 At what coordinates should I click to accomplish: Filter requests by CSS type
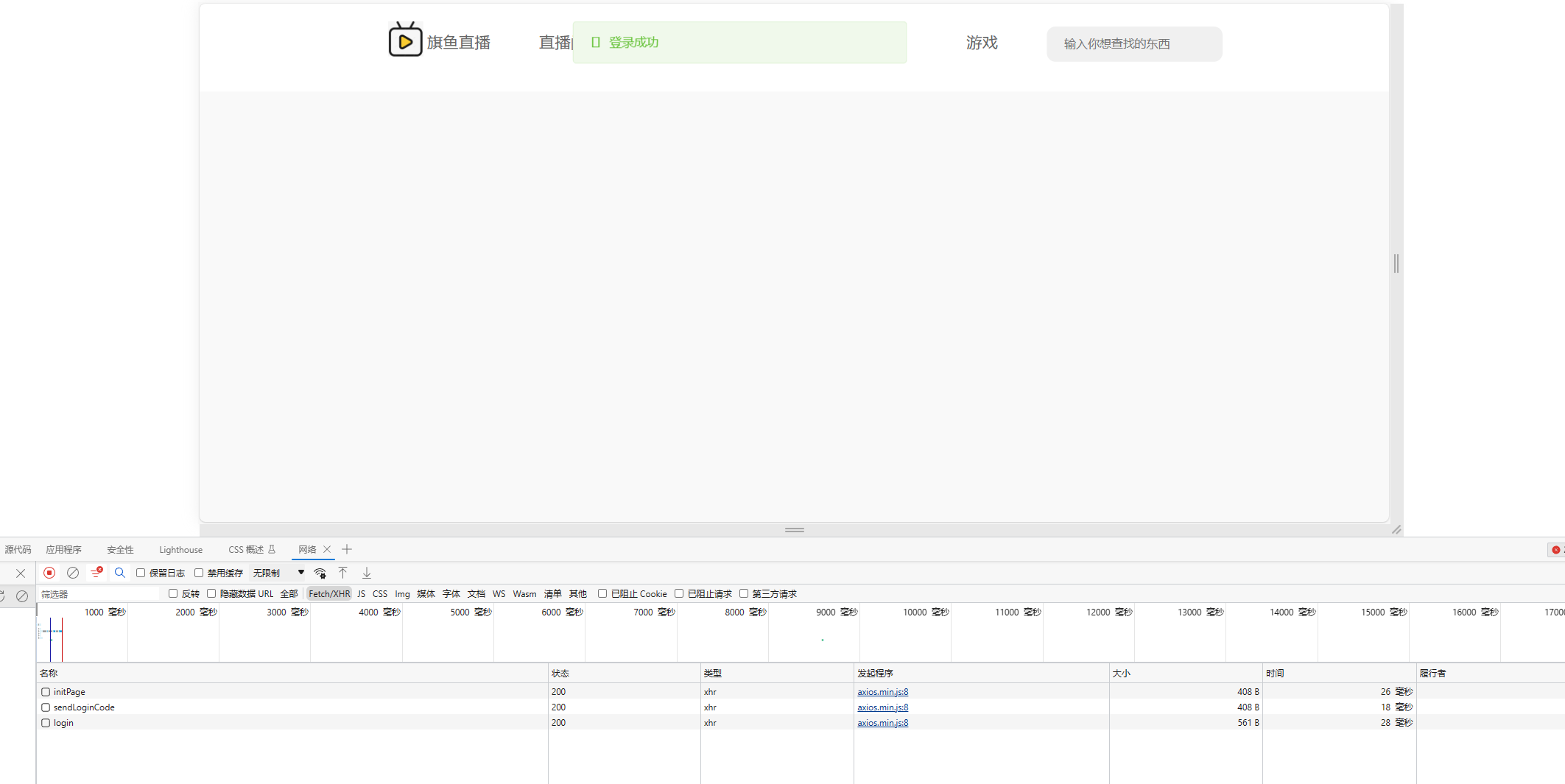(380, 594)
